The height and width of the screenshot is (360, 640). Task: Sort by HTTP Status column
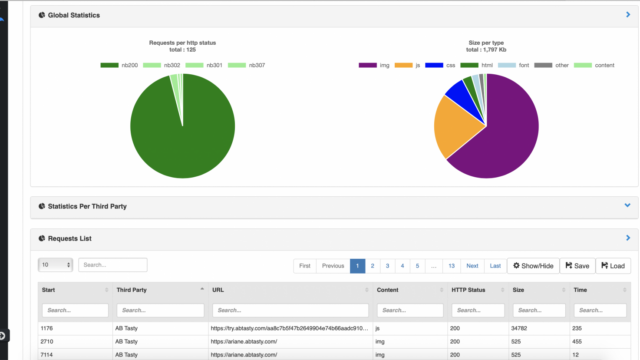tap(478, 290)
